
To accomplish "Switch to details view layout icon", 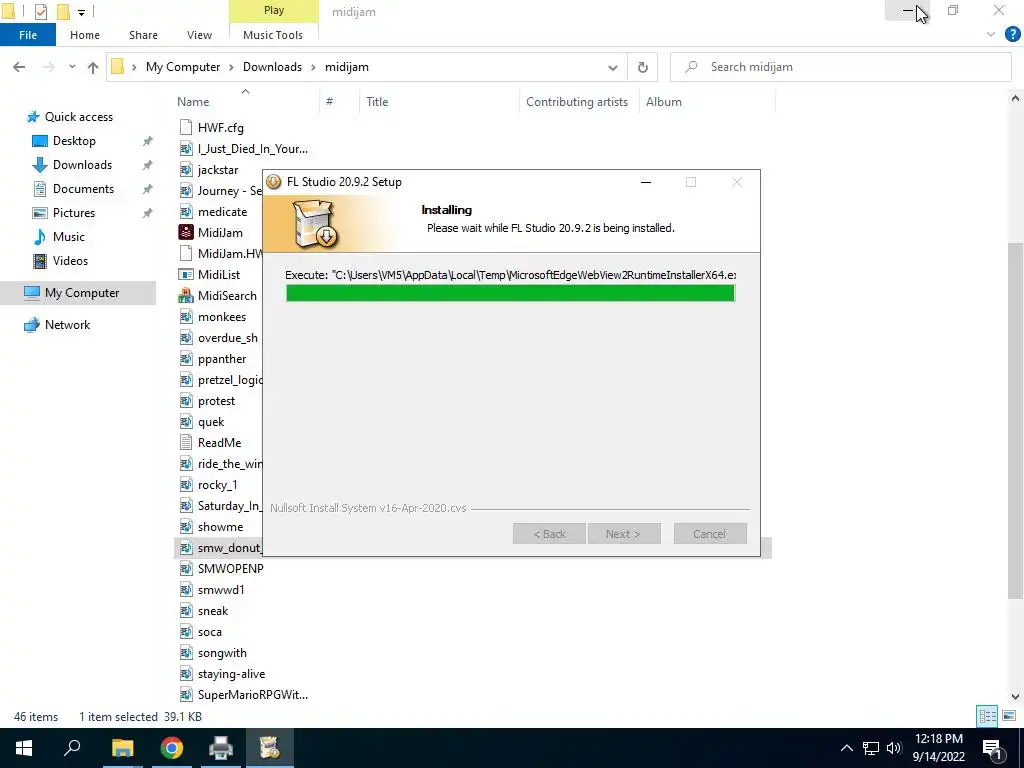I will click(987, 716).
